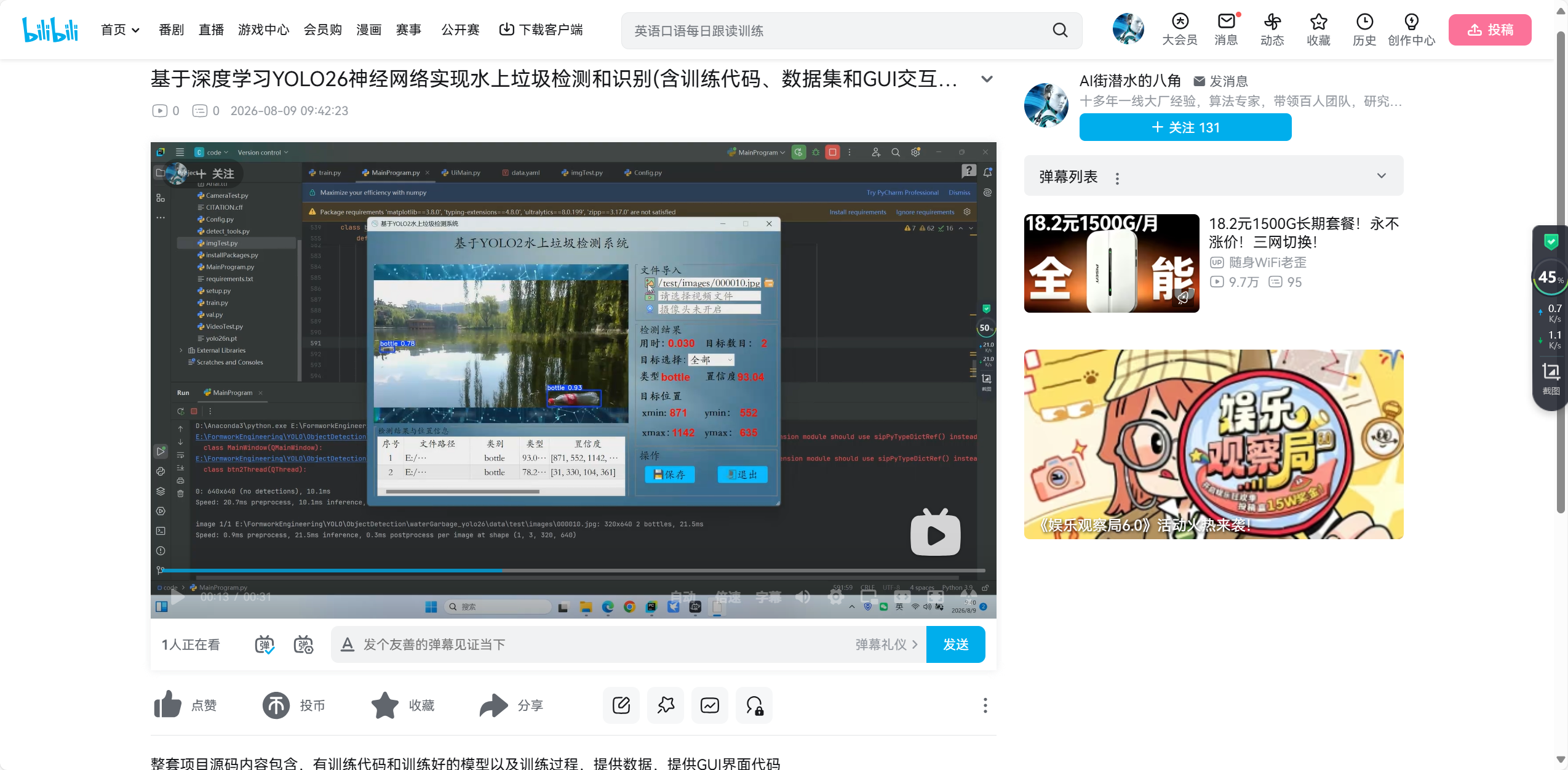Open the 动态 feed

point(1272,30)
